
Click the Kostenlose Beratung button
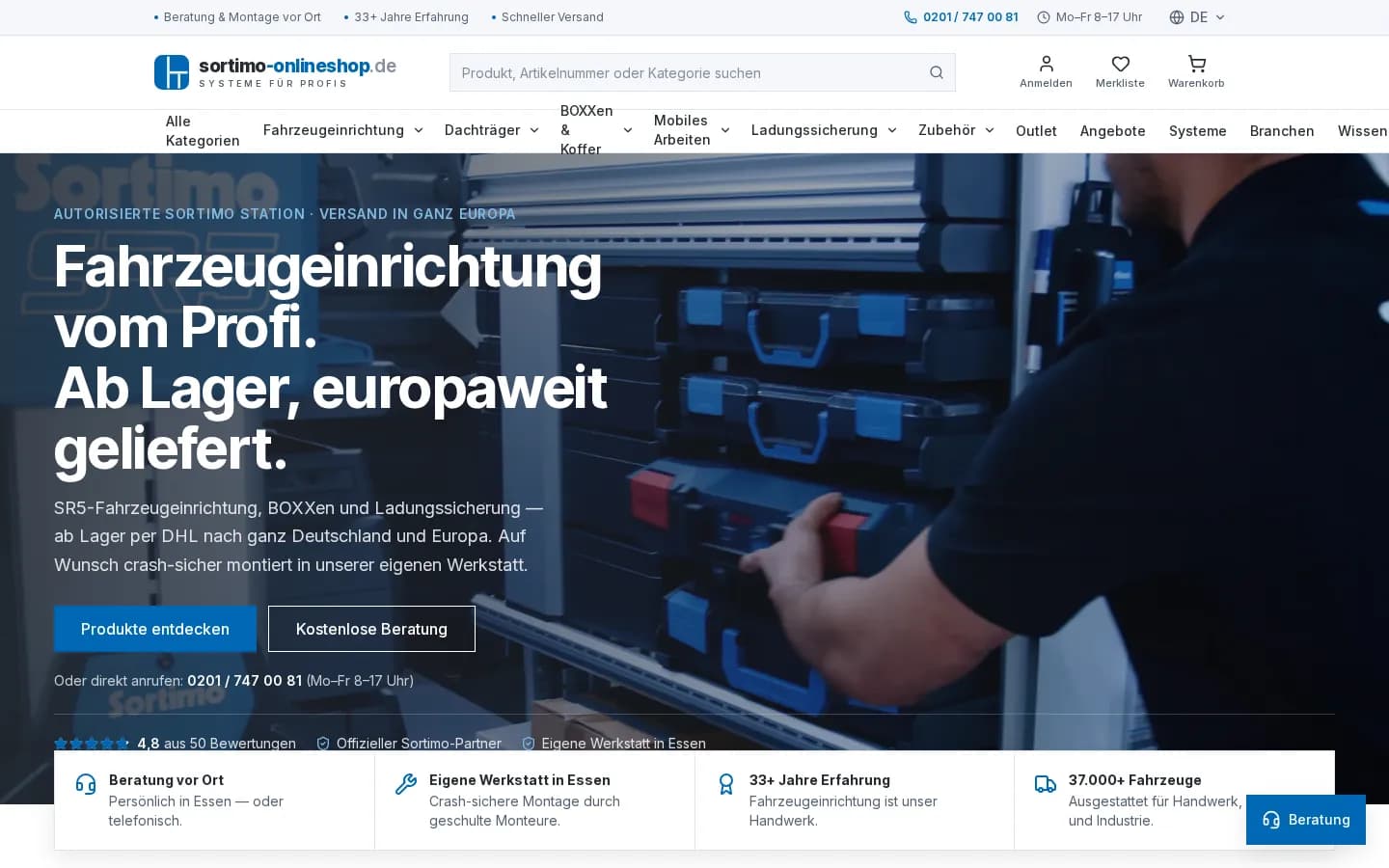click(x=371, y=629)
